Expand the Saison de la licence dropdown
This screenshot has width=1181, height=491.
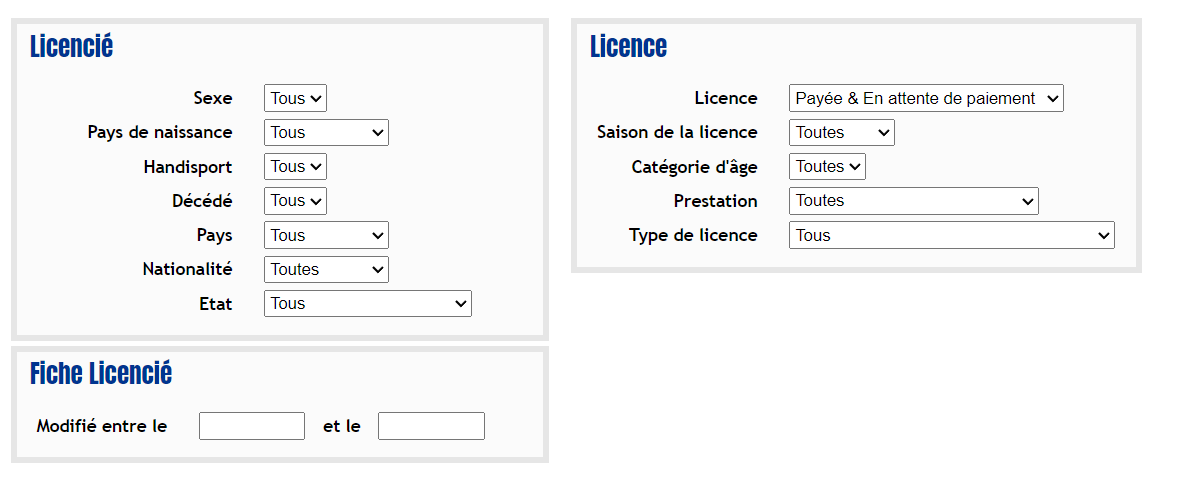[x=841, y=133]
